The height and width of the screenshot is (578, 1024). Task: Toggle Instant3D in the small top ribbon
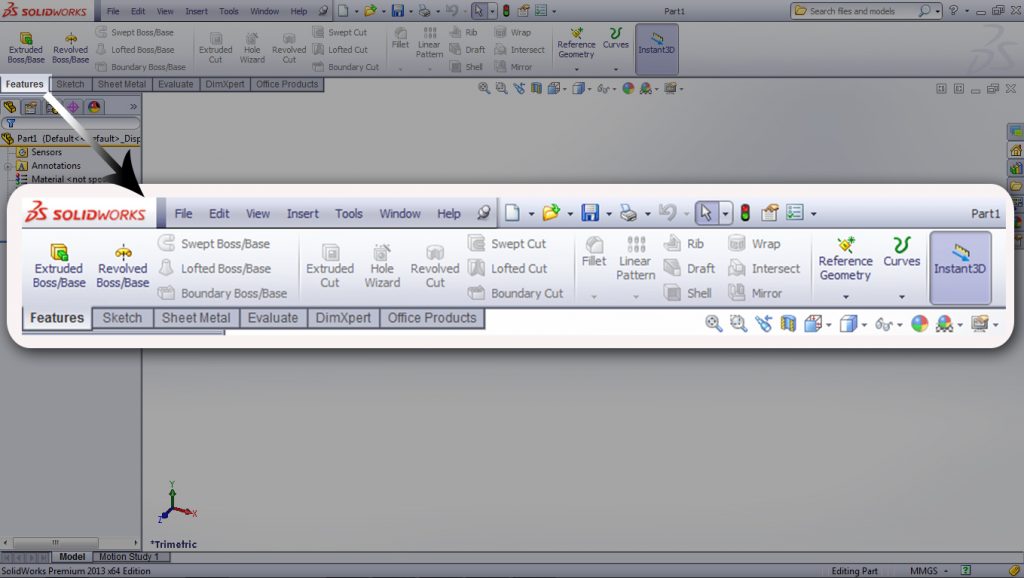click(x=656, y=49)
